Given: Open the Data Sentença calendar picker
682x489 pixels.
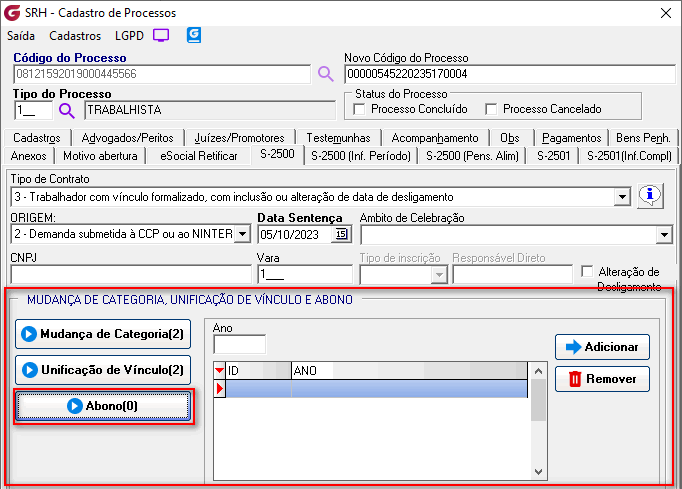Looking at the screenshot, I should coord(341,234).
